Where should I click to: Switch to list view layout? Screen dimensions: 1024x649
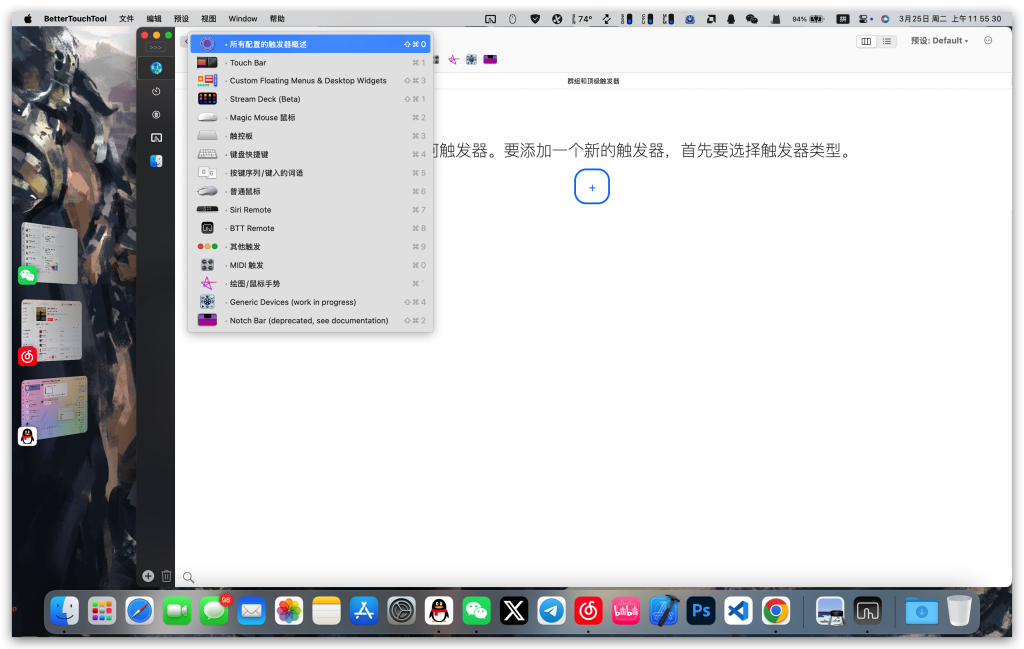[x=886, y=41]
